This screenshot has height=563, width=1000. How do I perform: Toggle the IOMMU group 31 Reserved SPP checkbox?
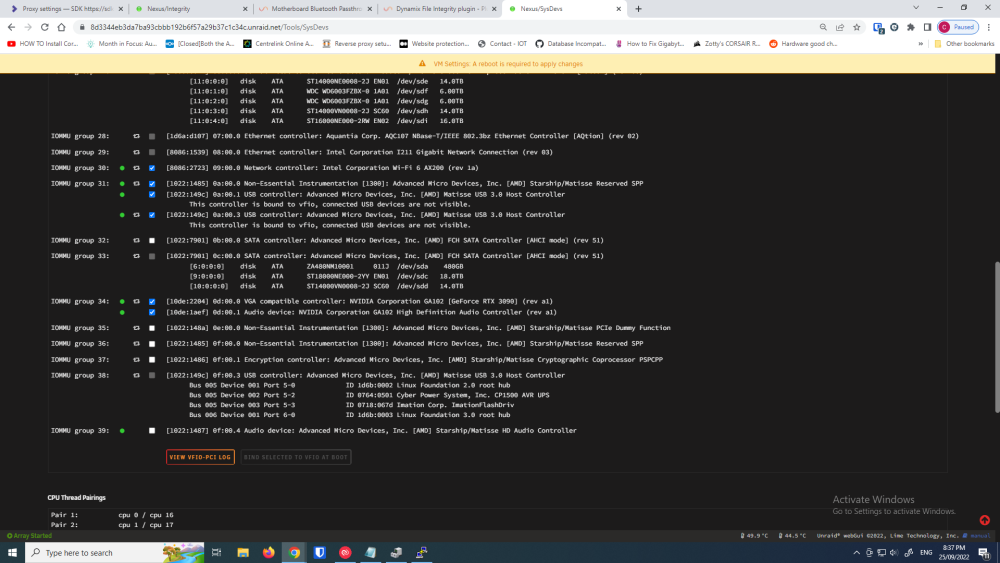152,184
